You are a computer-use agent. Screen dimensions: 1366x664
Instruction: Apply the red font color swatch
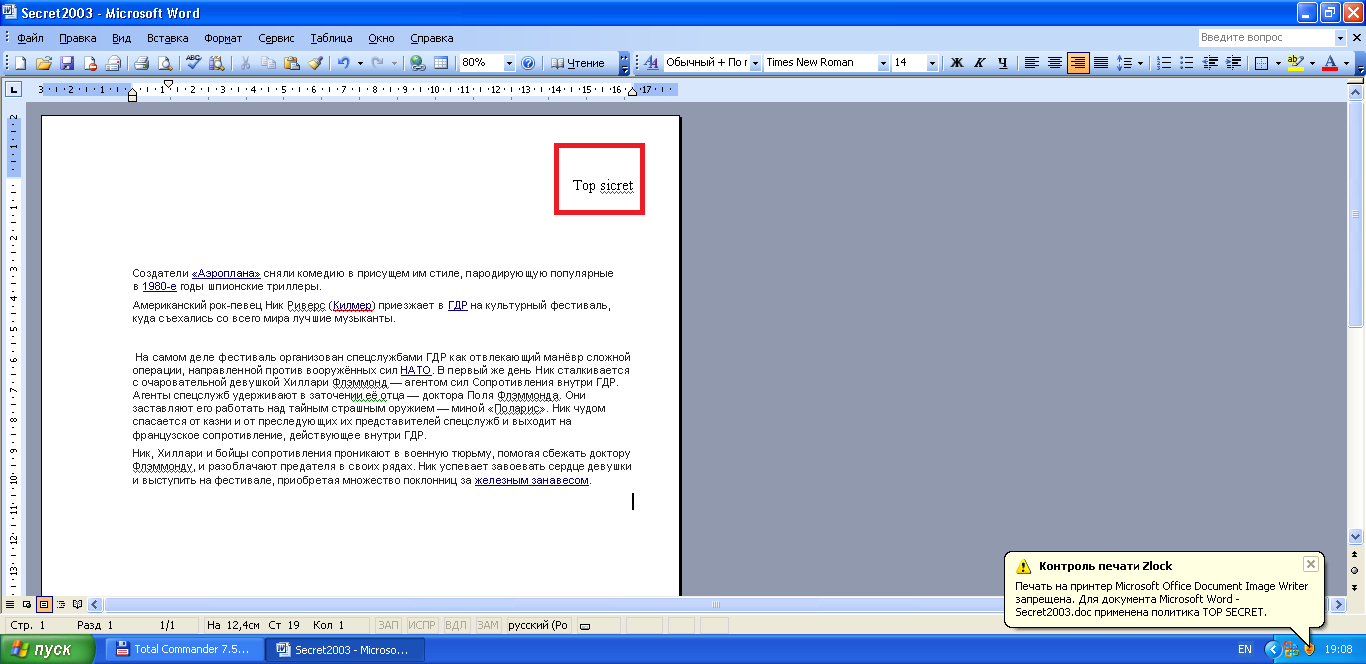pyautogui.click(x=1329, y=63)
